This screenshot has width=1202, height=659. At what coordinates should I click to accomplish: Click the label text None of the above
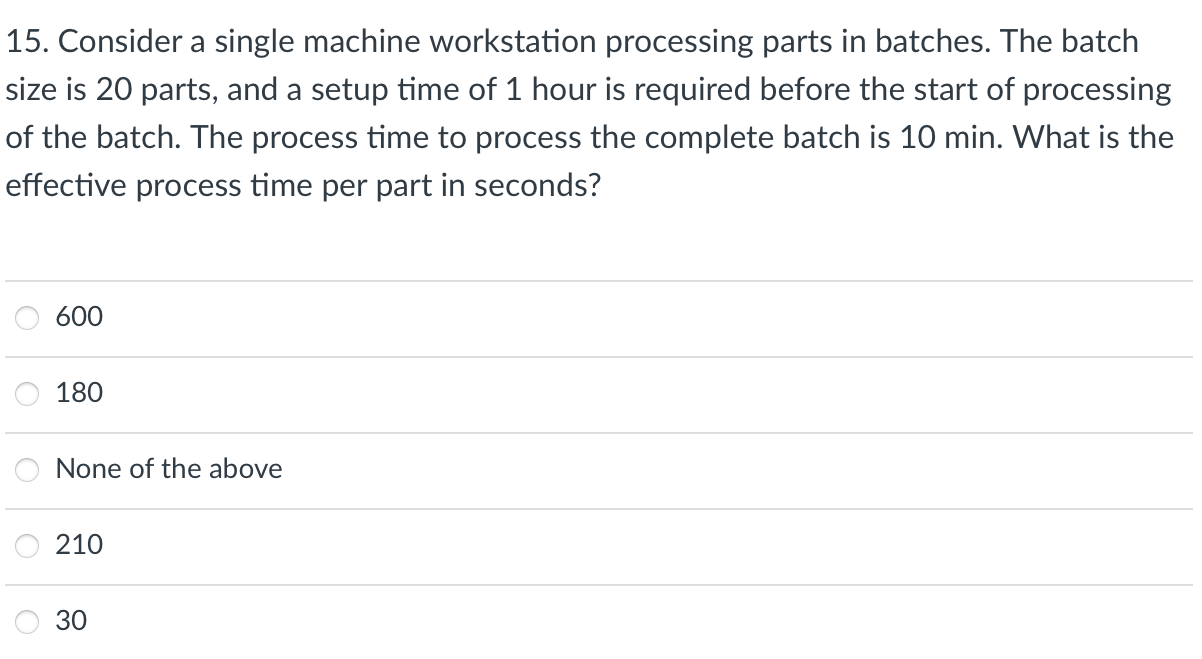point(168,469)
